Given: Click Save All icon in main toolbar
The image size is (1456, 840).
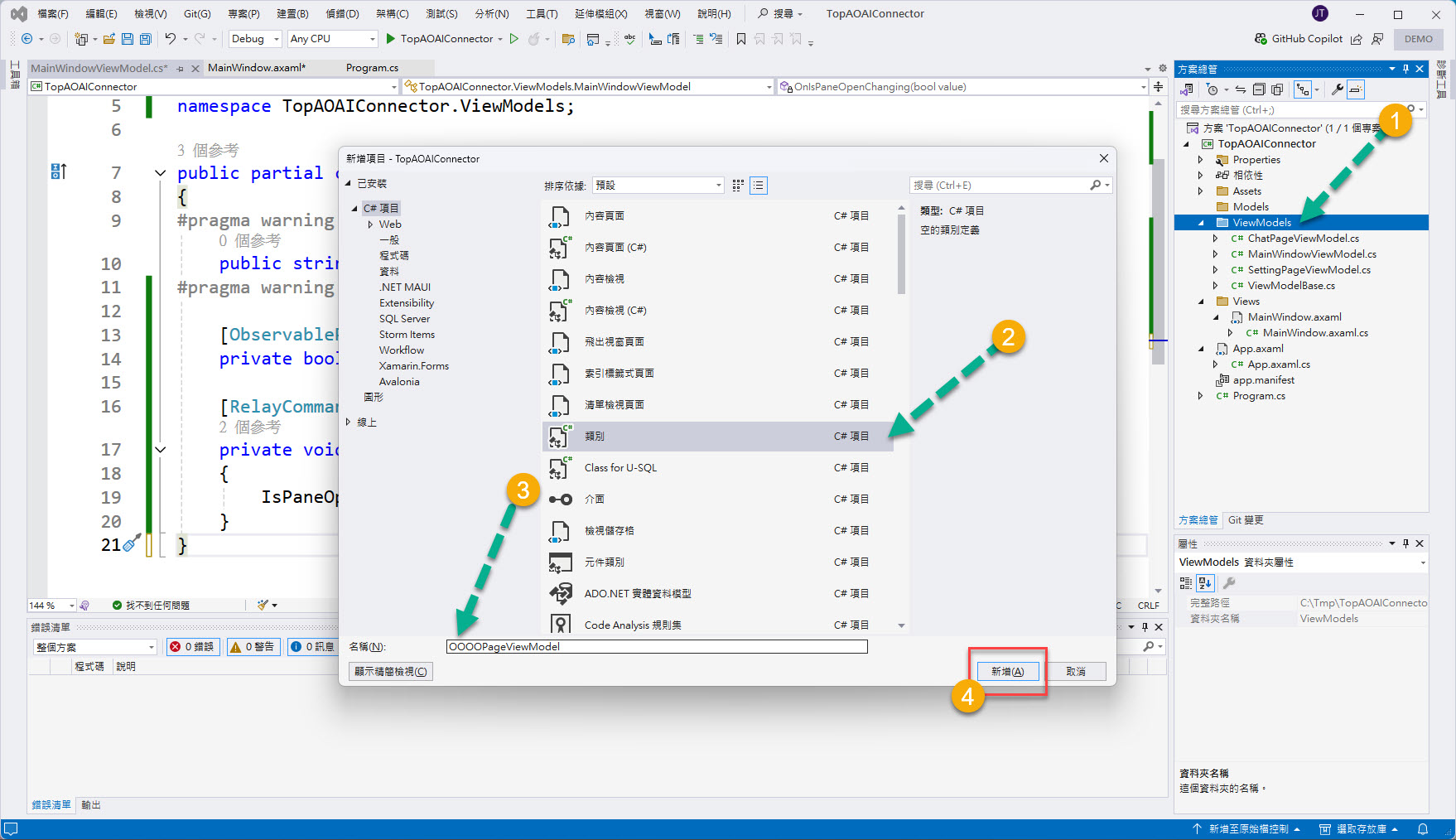Looking at the screenshot, I should [146, 39].
